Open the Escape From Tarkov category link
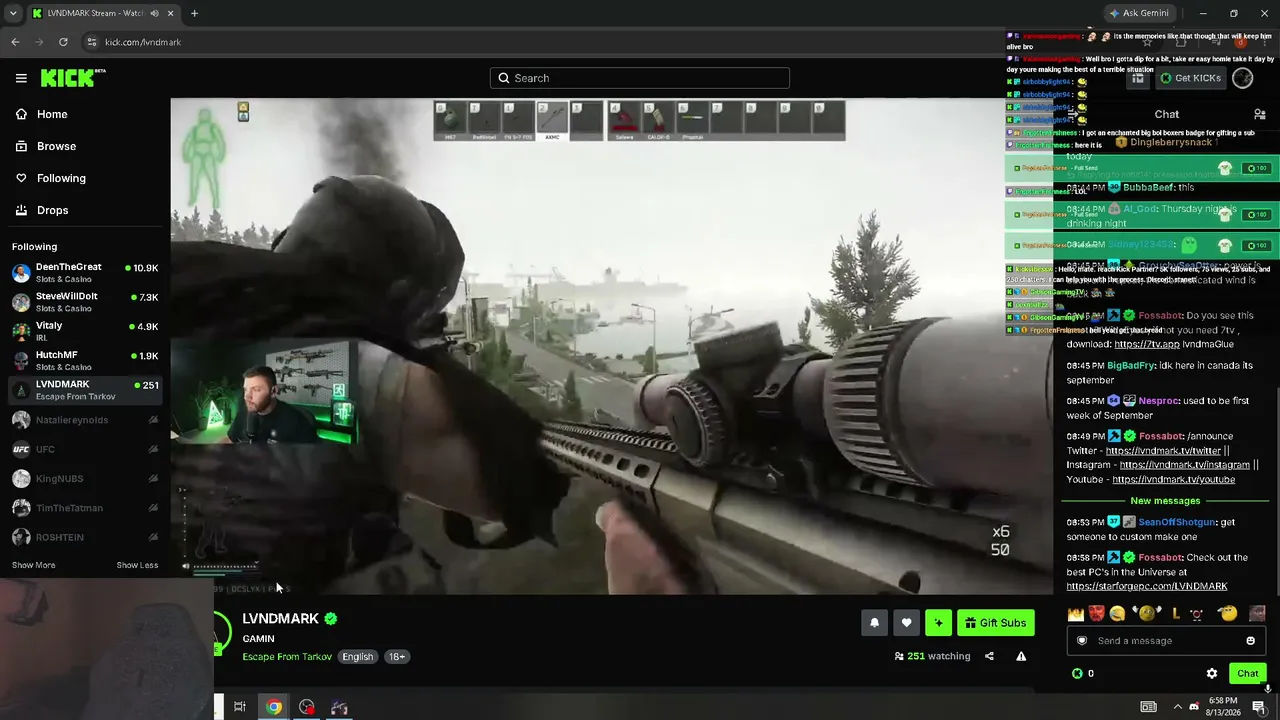This screenshot has height=720, width=1280. tap(287, 657)
